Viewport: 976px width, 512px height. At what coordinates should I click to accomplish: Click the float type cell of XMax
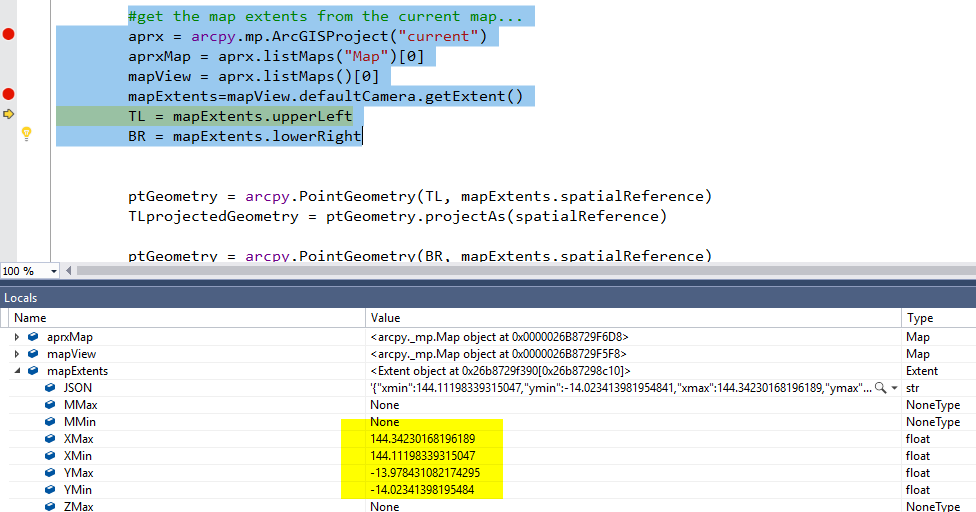(917, 439)
